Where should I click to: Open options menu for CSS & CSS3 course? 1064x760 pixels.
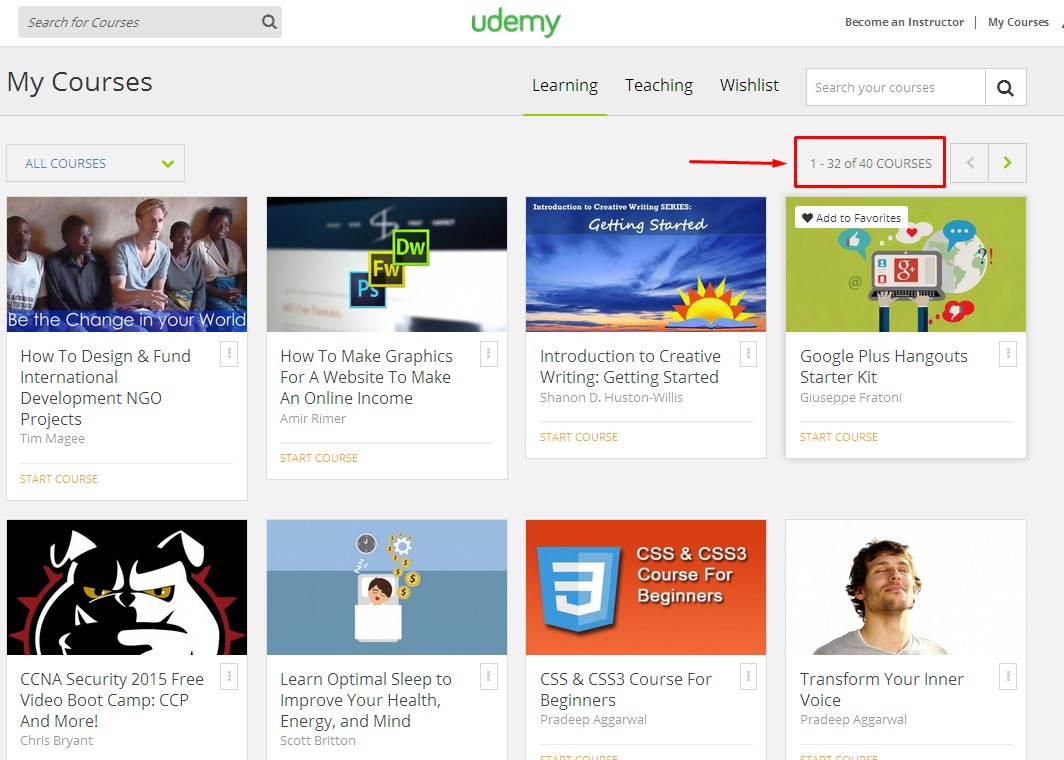click(x=748, y=677)
